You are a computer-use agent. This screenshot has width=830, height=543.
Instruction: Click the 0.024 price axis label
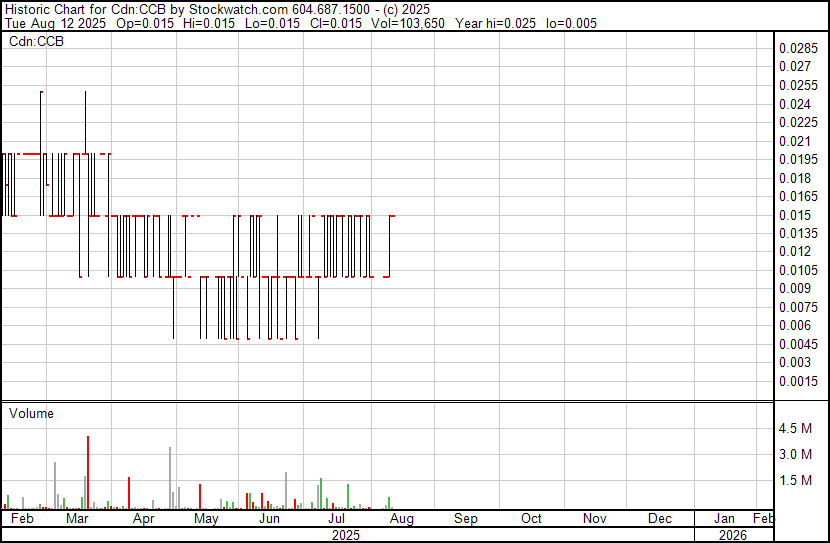point(795,104)
